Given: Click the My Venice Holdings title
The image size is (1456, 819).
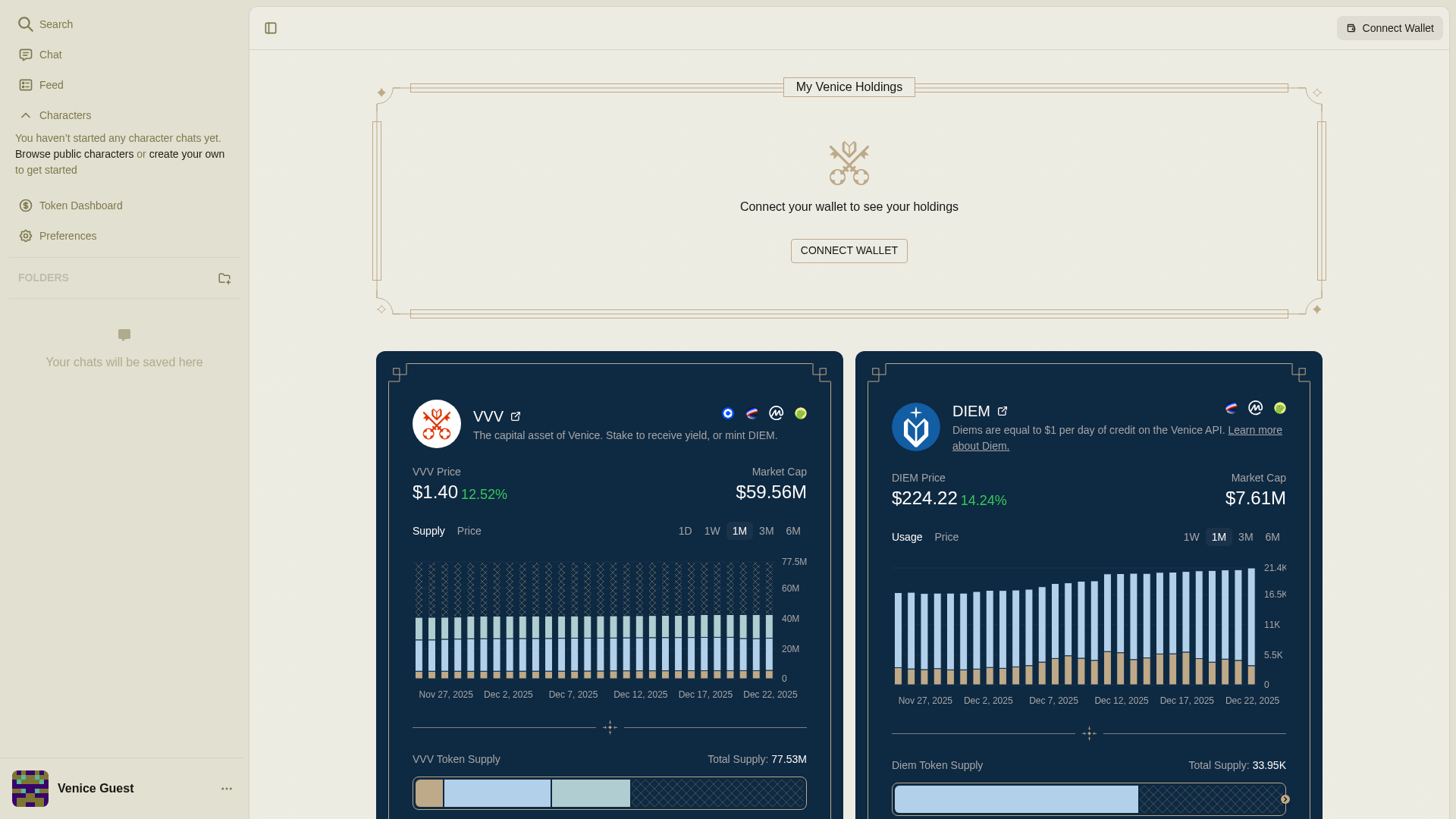Looking at the screenshot, I should (x=849, y=87).
